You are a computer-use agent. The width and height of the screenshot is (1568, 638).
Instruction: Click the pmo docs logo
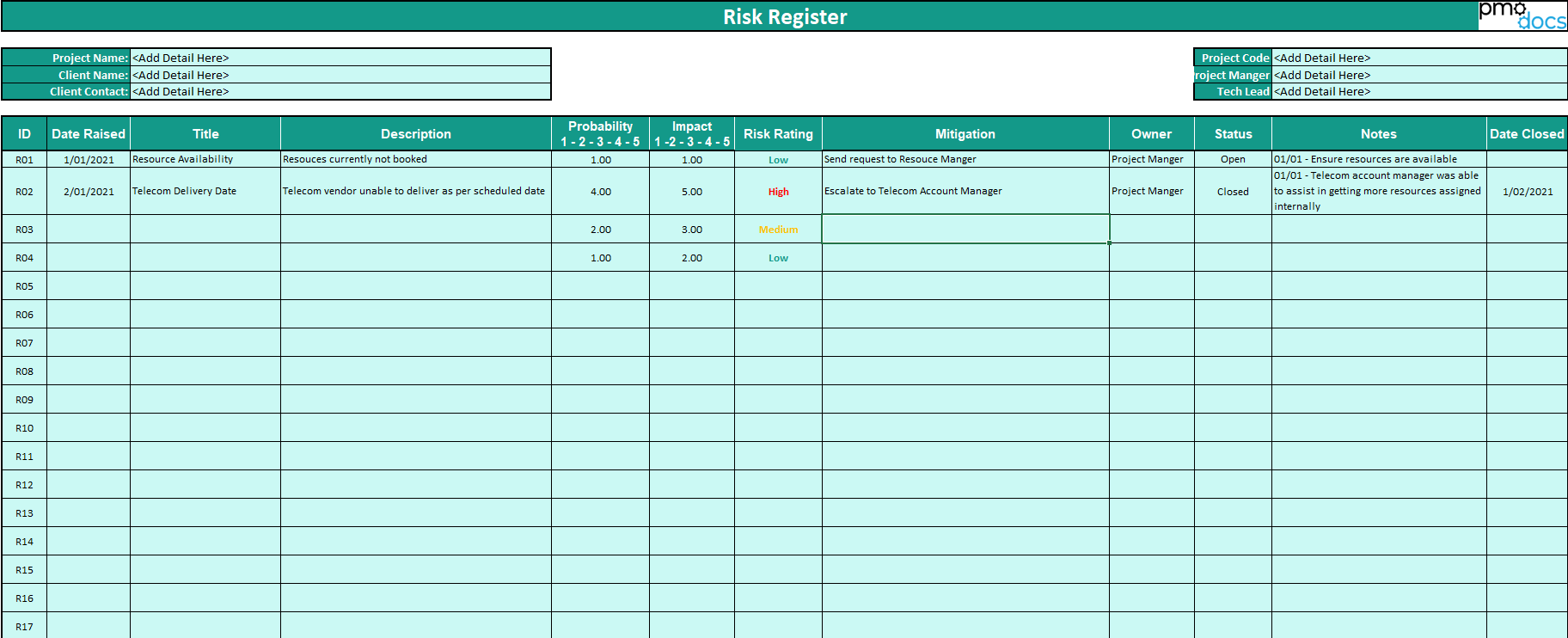pyautogui.click(x=1522, y=15)
